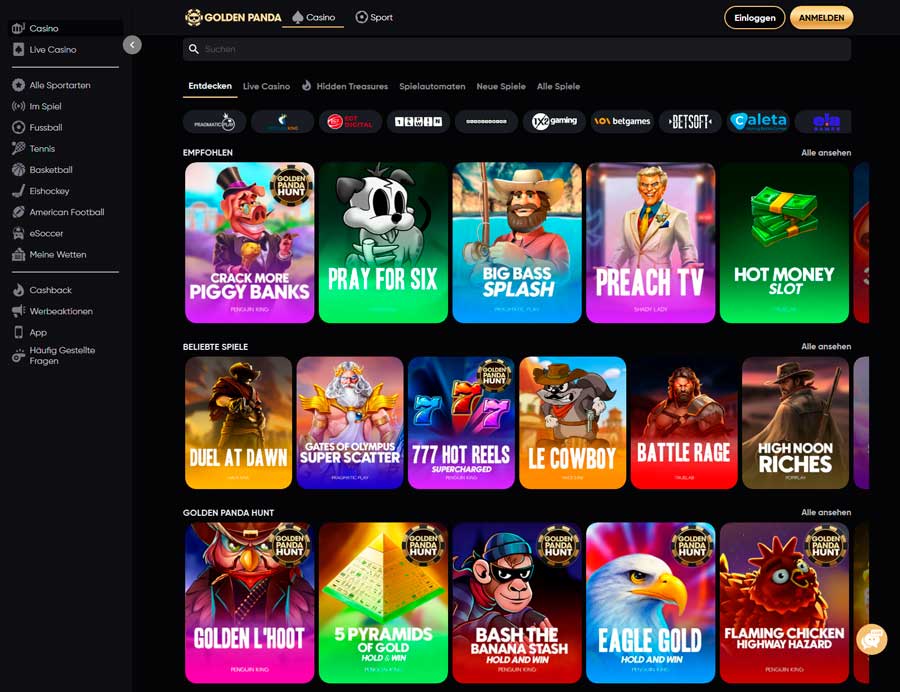The image size is (900, 692).
Task: Open Bash the Banana Stash game
Action: click(x=517, y=602)
